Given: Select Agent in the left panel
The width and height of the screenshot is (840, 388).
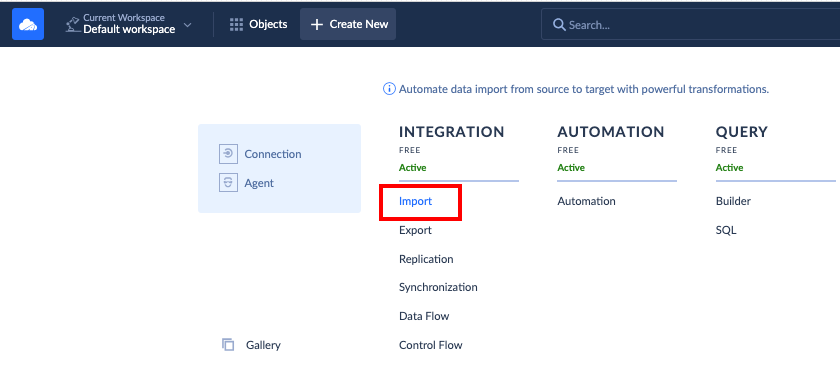Looking at the screenshot, I should tap(259, 183).
